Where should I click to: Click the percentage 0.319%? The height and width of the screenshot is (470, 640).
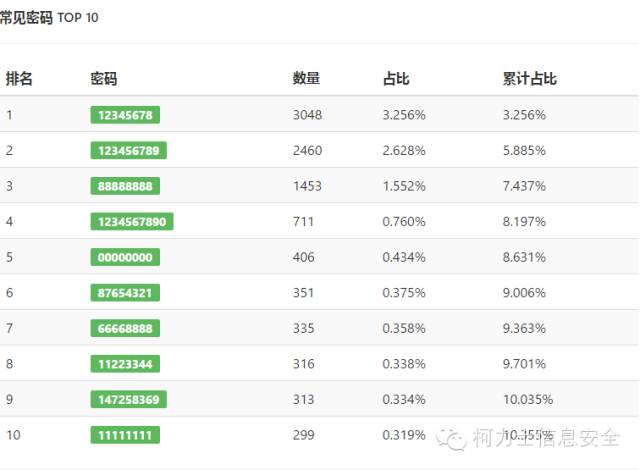point(404,435)
